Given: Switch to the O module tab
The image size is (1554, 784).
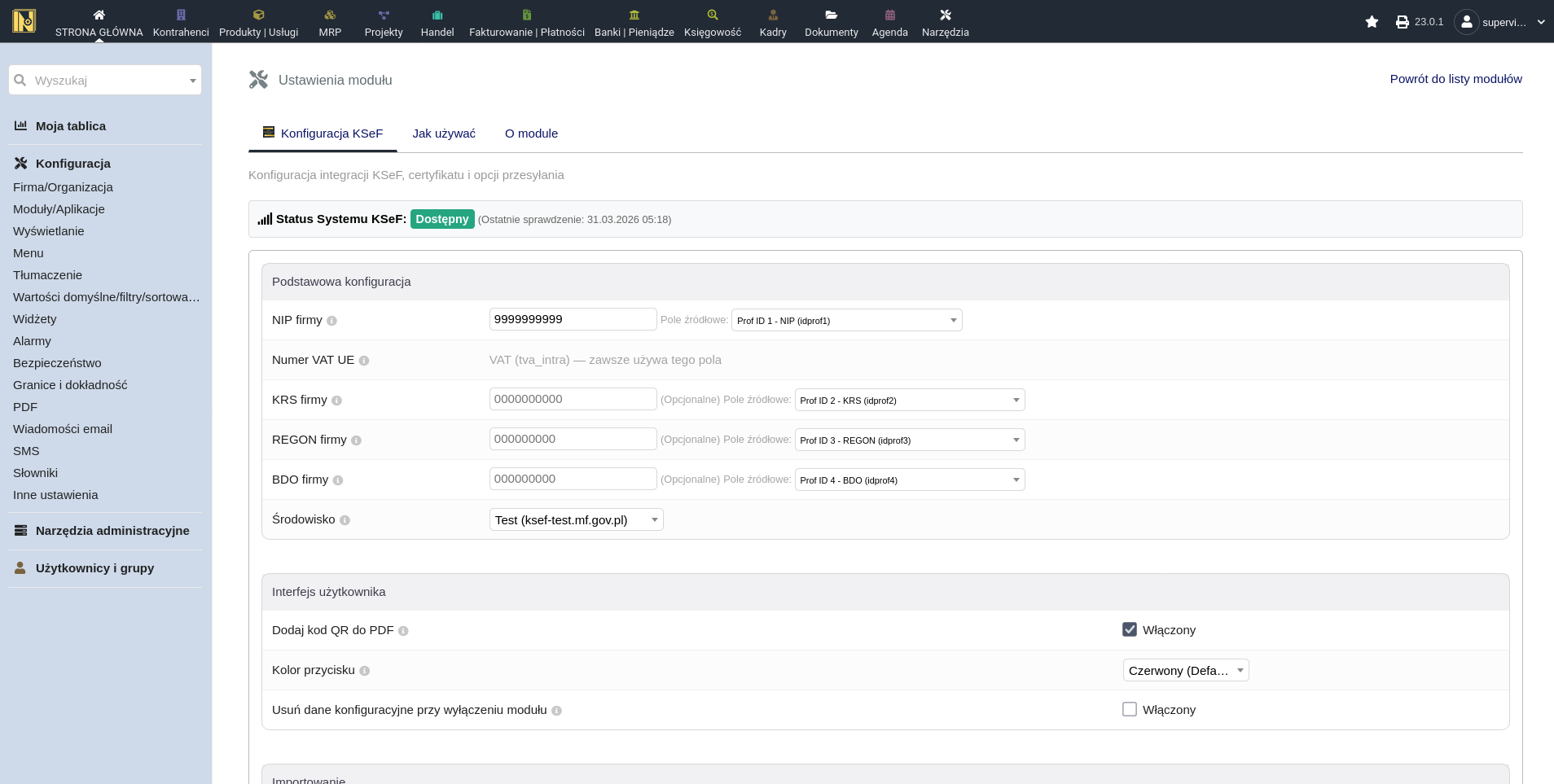Looking at the screenshot, I should tap(531, 134).
